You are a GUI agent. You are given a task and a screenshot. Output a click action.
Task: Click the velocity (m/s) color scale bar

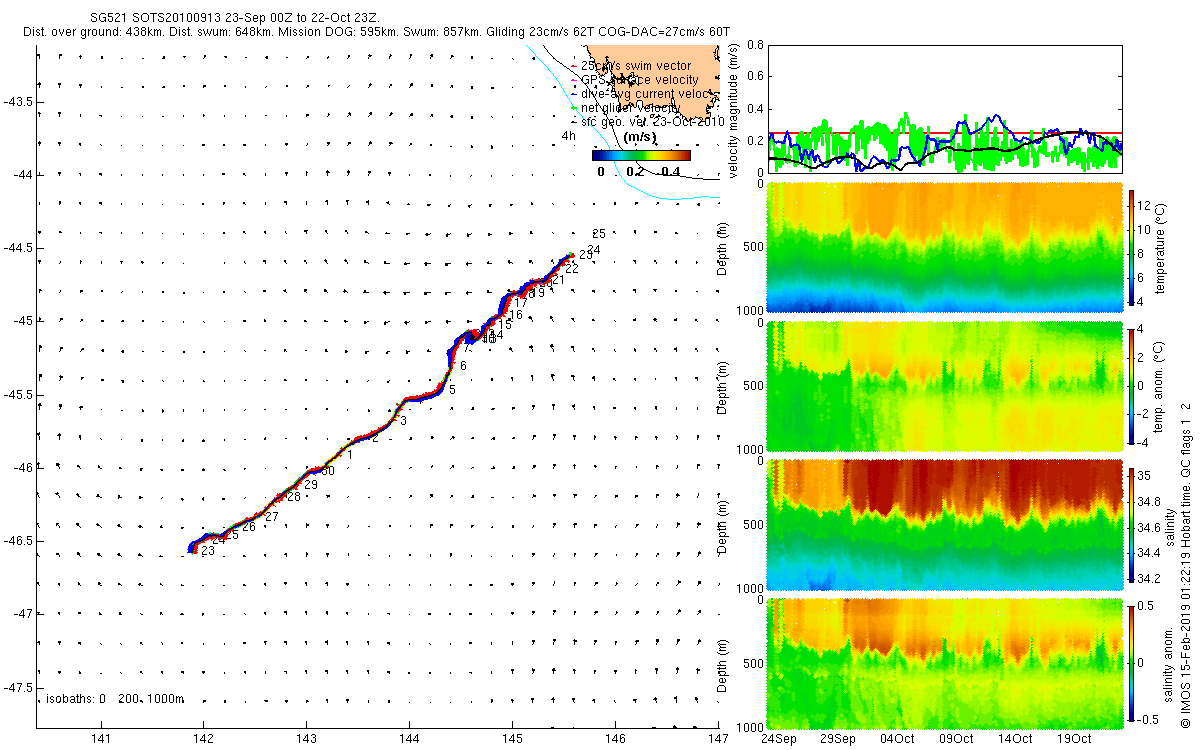[641, 155]
